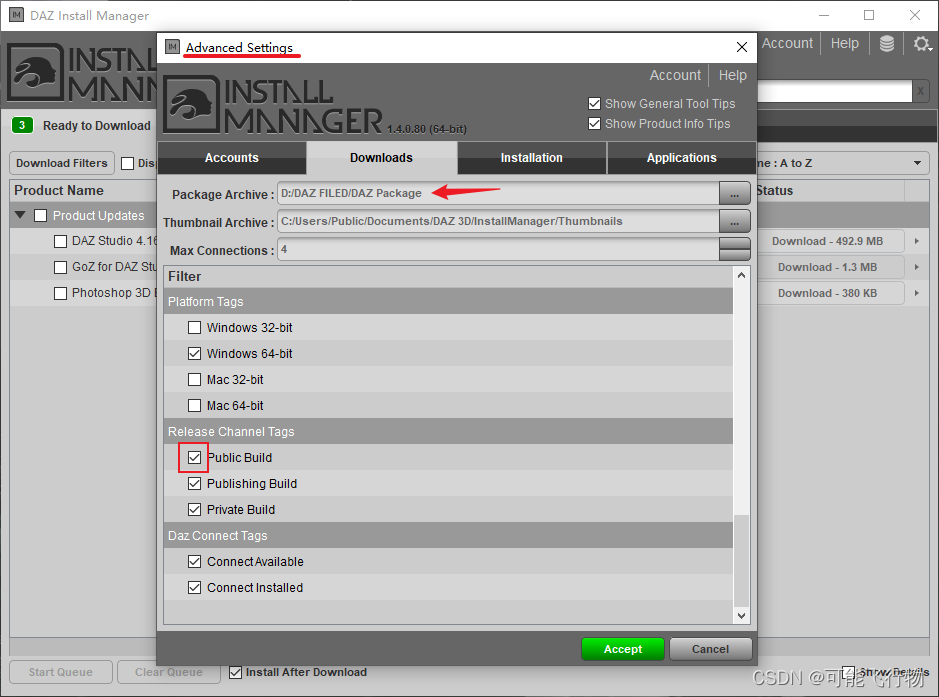Click the DAZ Install Manager title bar icon

pos(16,15)
